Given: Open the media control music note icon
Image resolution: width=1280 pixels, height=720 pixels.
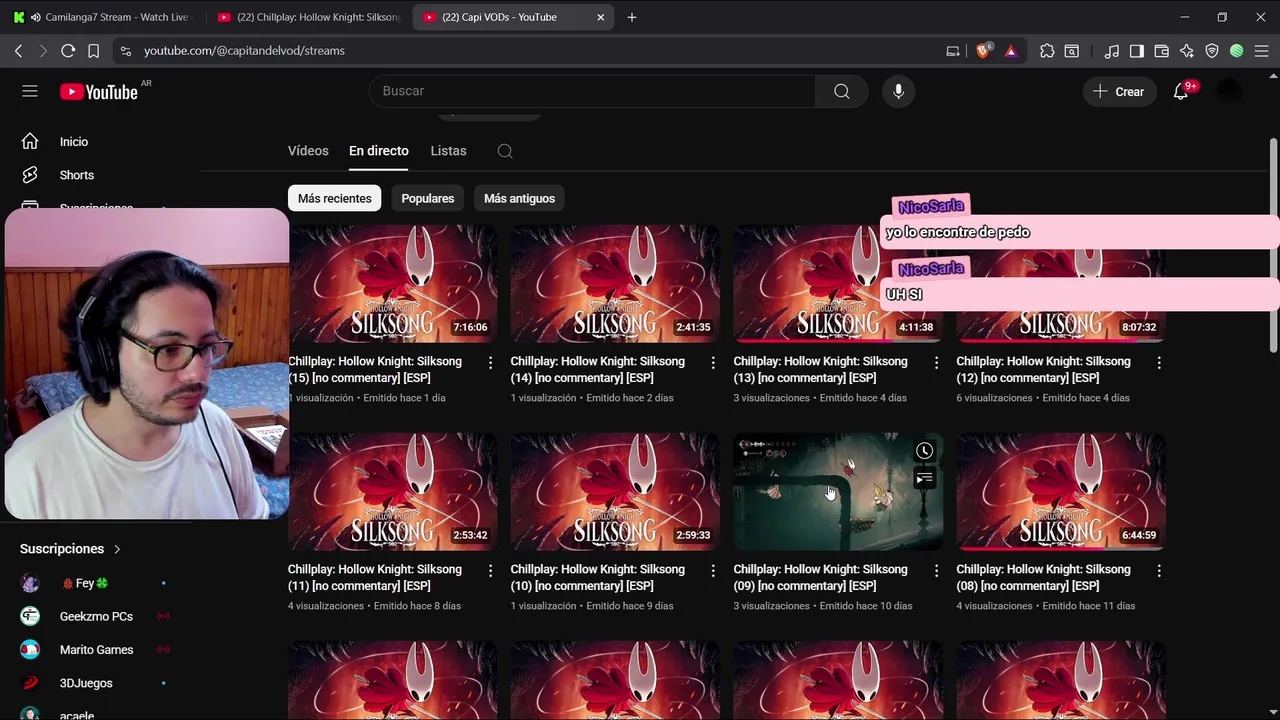Looking at the screenshot, I should coord(1112,51).
